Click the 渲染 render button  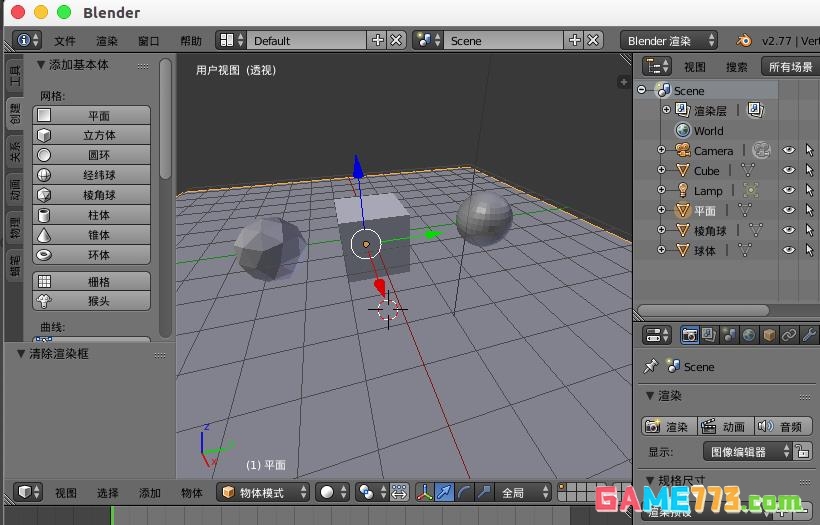tap(669, 426)
